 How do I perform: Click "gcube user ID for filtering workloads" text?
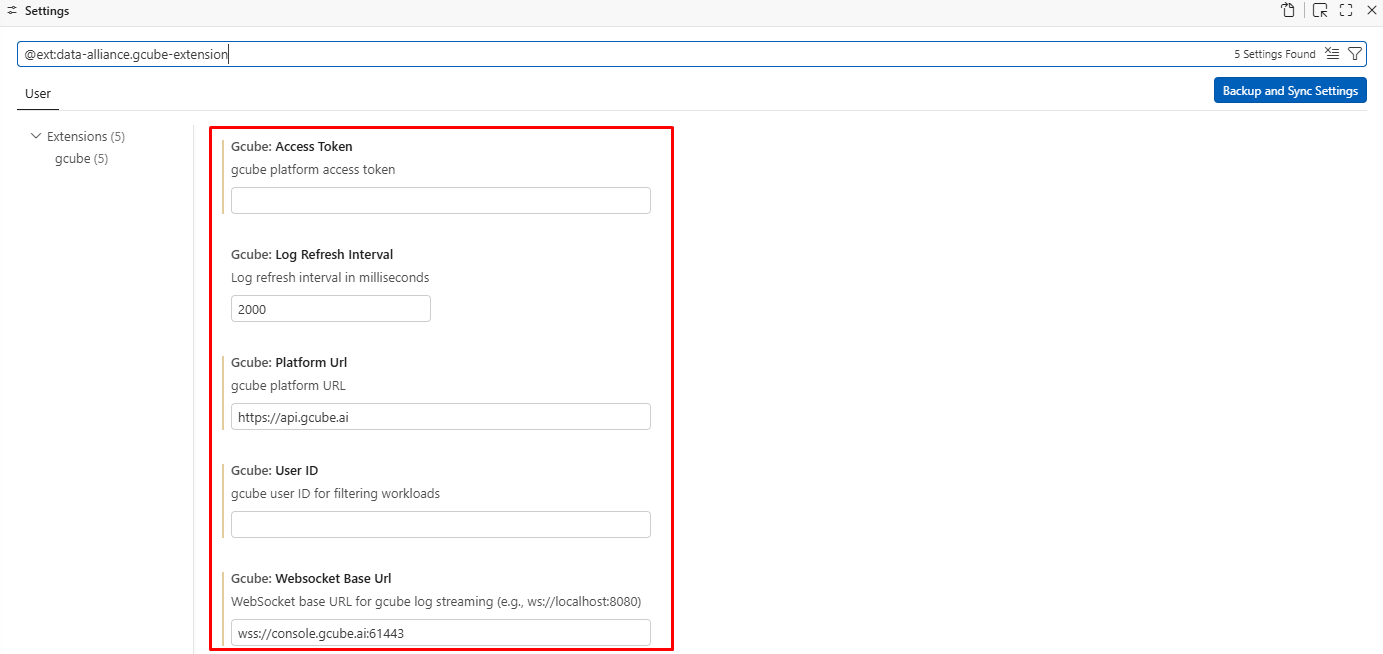pyautogui.click(x=335, y=494)
